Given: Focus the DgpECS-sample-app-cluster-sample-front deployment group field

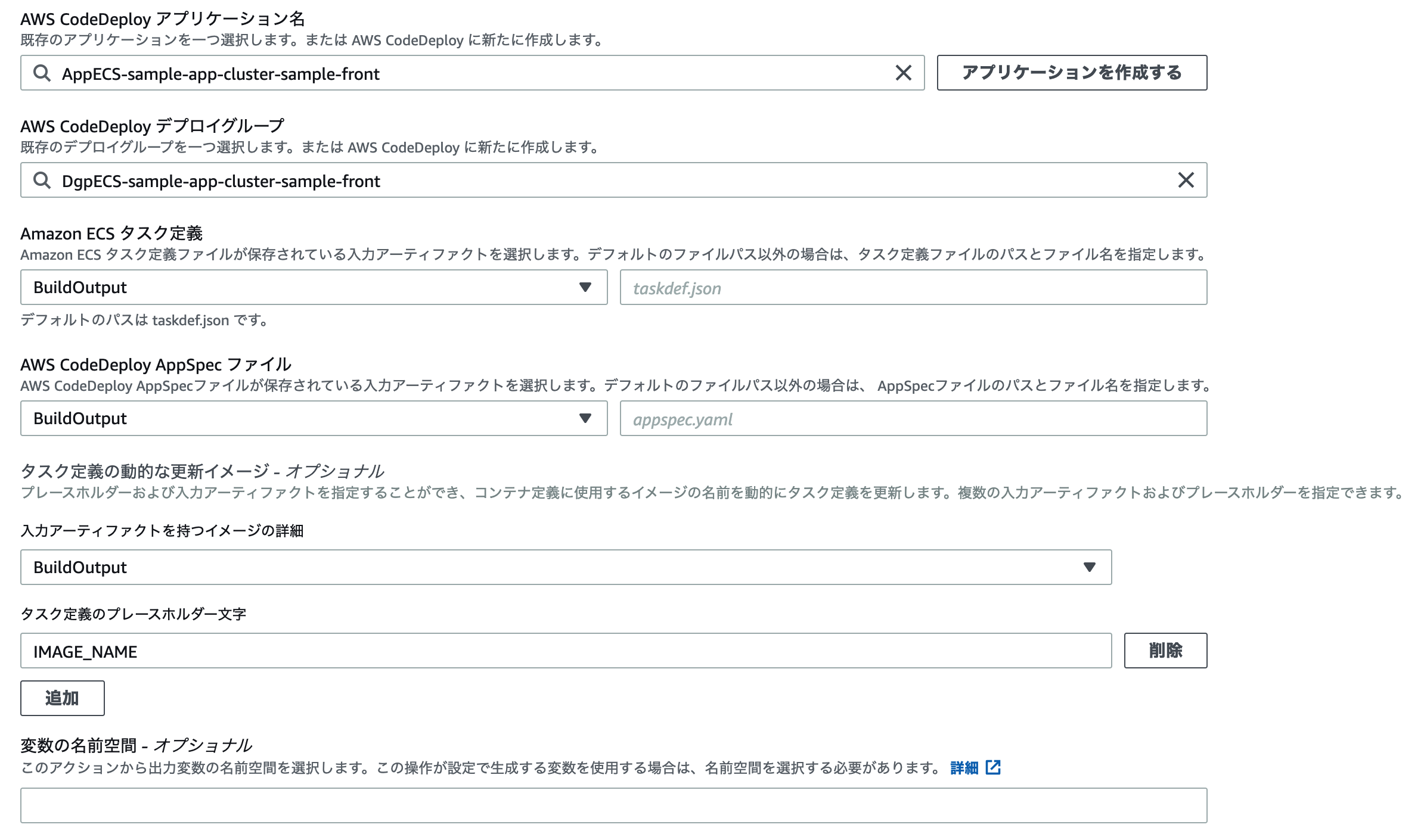Looking at the screenshot, I should point(614,180).
